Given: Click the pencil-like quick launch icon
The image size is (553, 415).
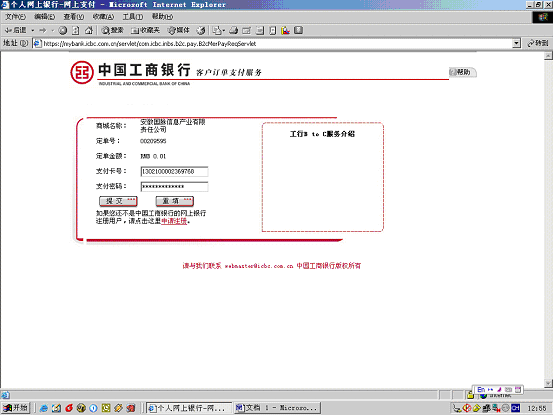Looking at the screenshot, I should tap(118, 408).
